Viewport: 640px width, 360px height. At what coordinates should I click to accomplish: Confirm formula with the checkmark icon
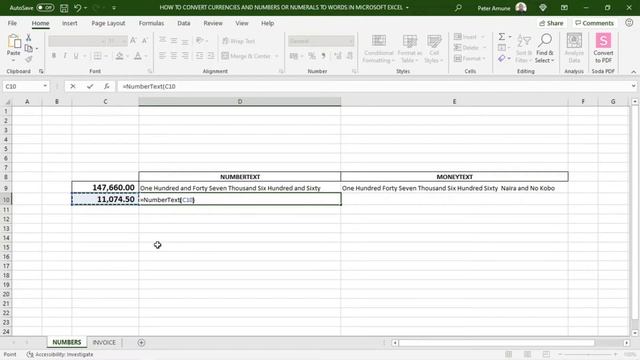(90, 86)
